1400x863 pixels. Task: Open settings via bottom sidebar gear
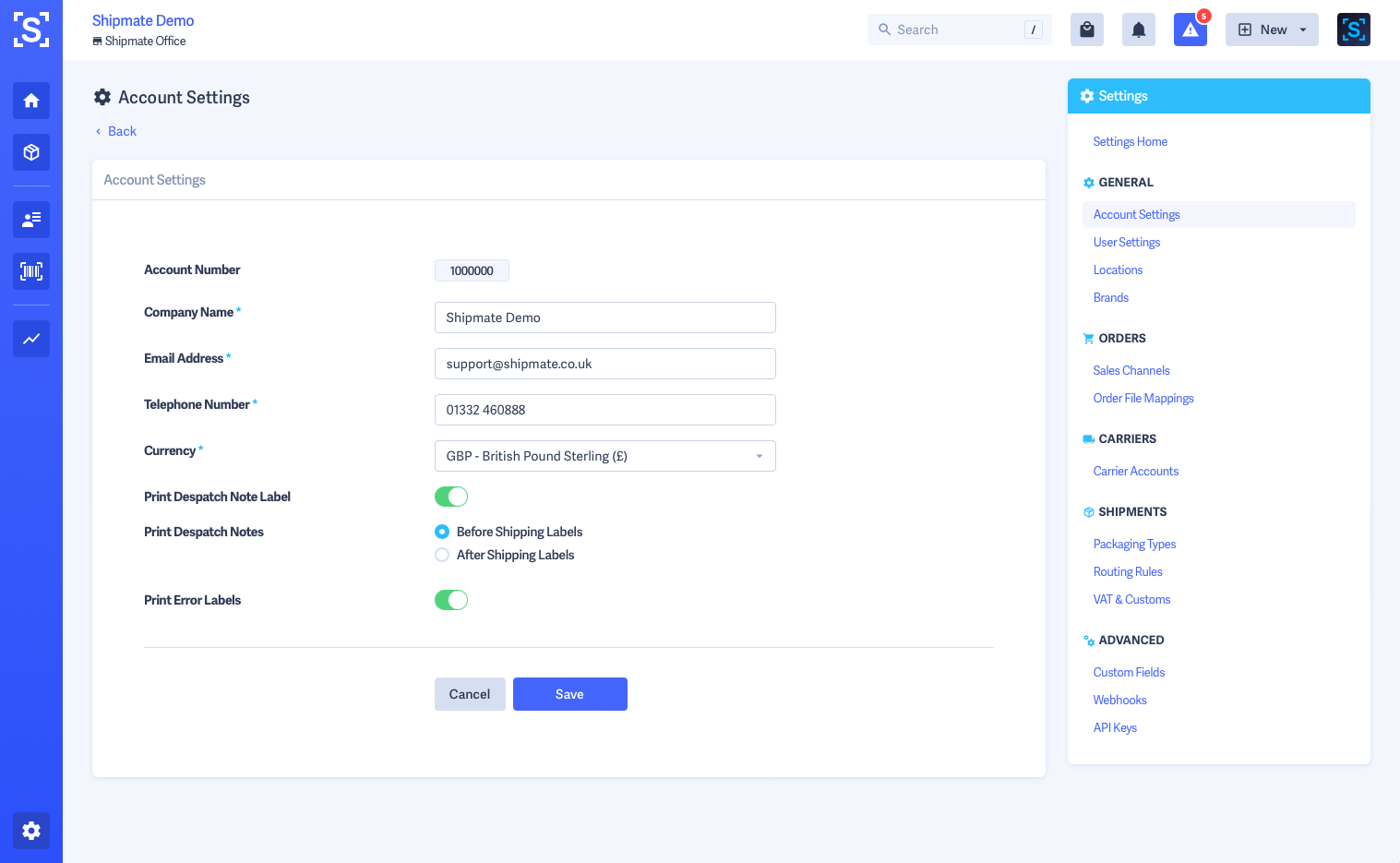pos(31,831)
